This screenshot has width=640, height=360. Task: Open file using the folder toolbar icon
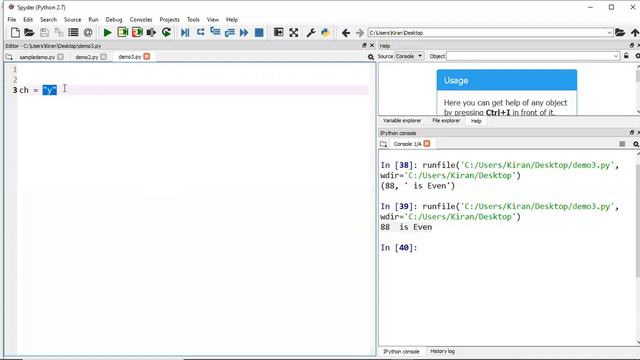click(x=29, y=33)
